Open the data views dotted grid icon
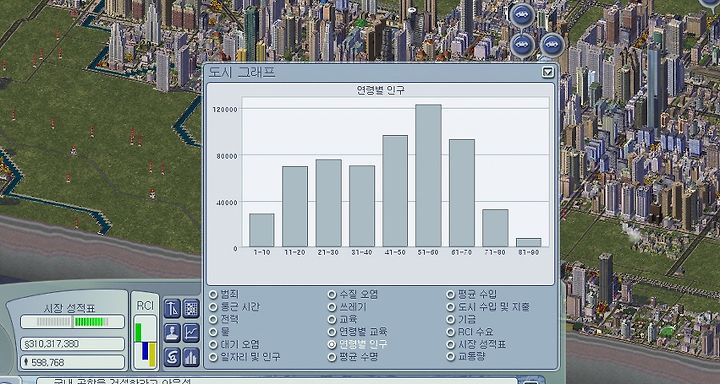Viewport: 720px width, 384px height. pyautogui.click(x=191, y=308)
